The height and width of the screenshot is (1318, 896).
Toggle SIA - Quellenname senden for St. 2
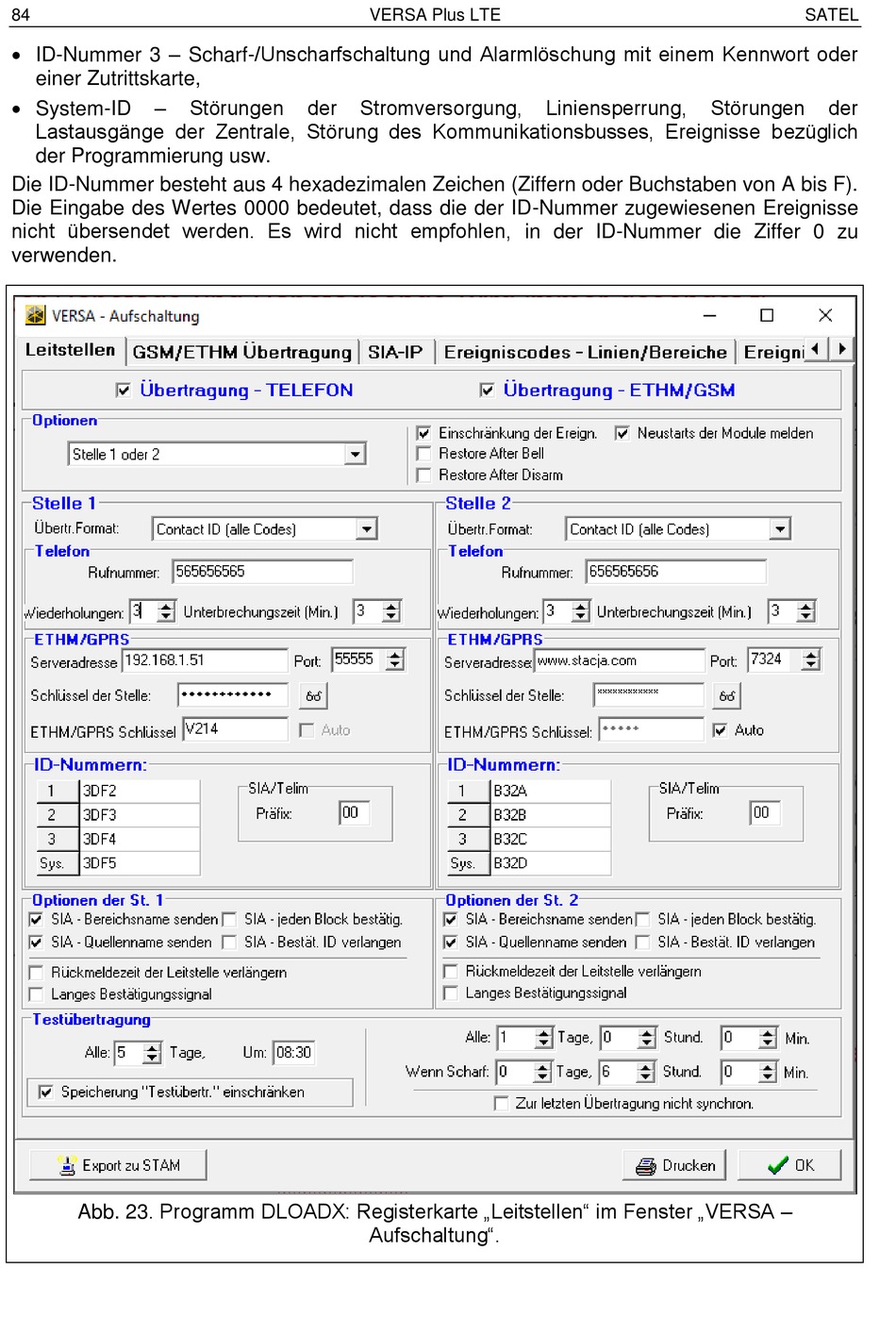tap(450, 943)
